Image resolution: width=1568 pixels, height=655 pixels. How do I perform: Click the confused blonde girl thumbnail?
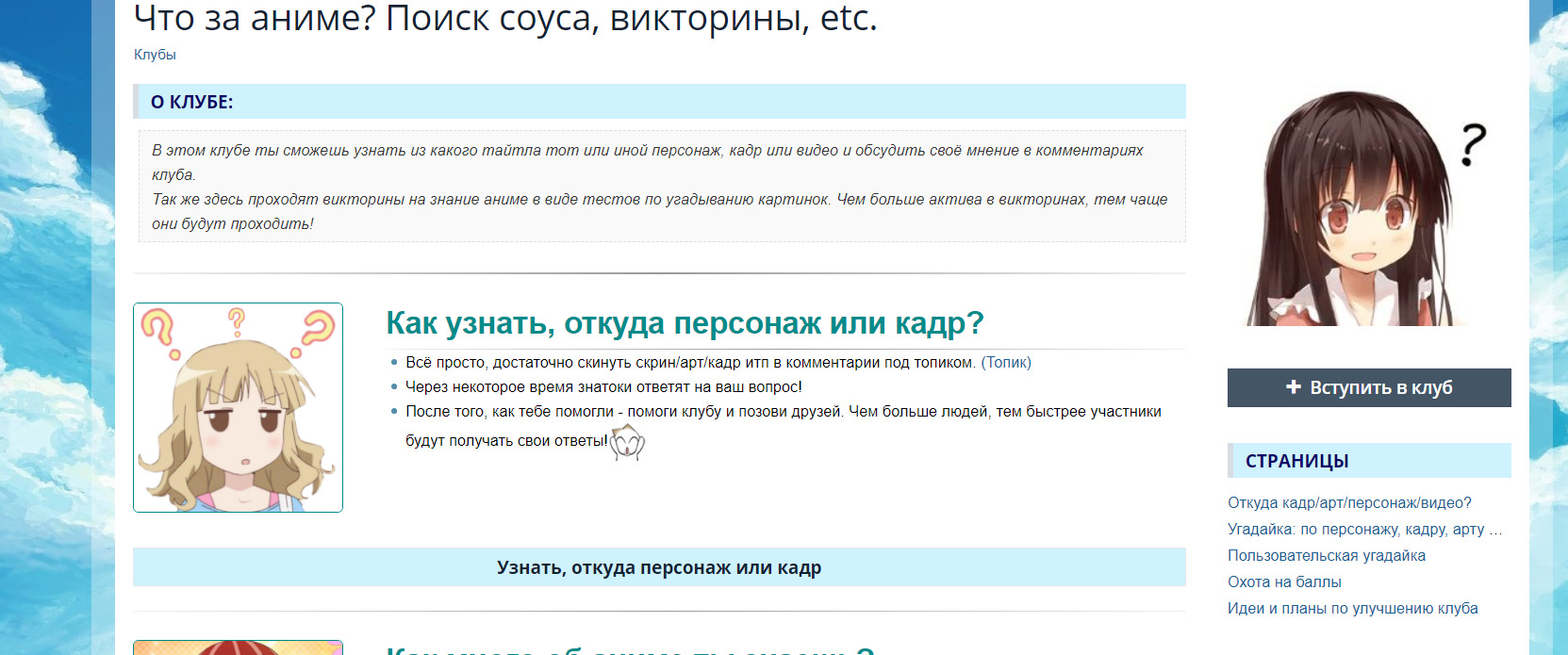238,408
